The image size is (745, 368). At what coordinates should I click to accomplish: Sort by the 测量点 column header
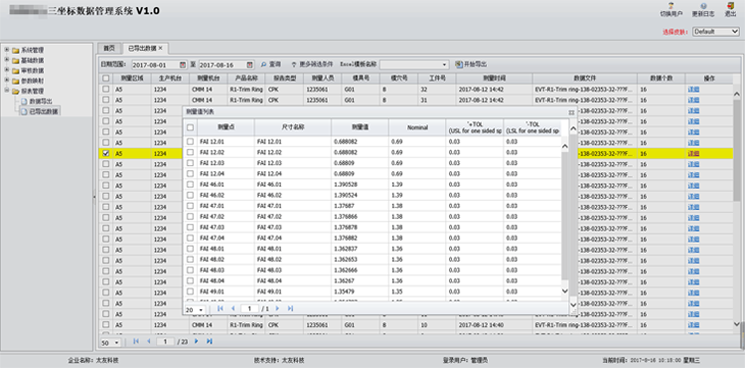[x=226, y=127]
